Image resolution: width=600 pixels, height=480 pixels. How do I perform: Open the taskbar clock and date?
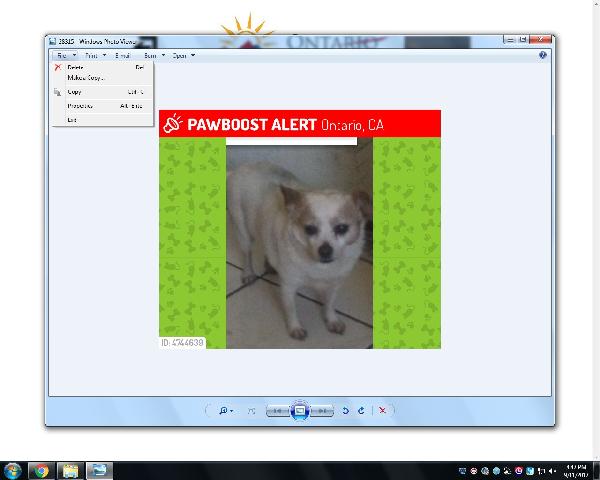point(576,471)
